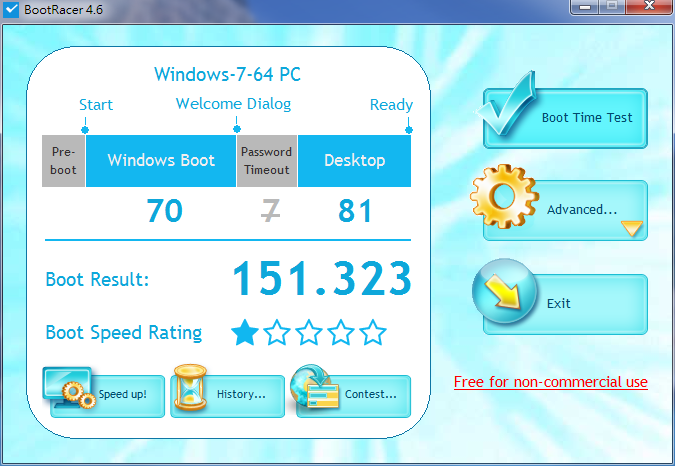
Task: Click the Welcome Dialog timeline marker dot
Action: click(237, 129)
